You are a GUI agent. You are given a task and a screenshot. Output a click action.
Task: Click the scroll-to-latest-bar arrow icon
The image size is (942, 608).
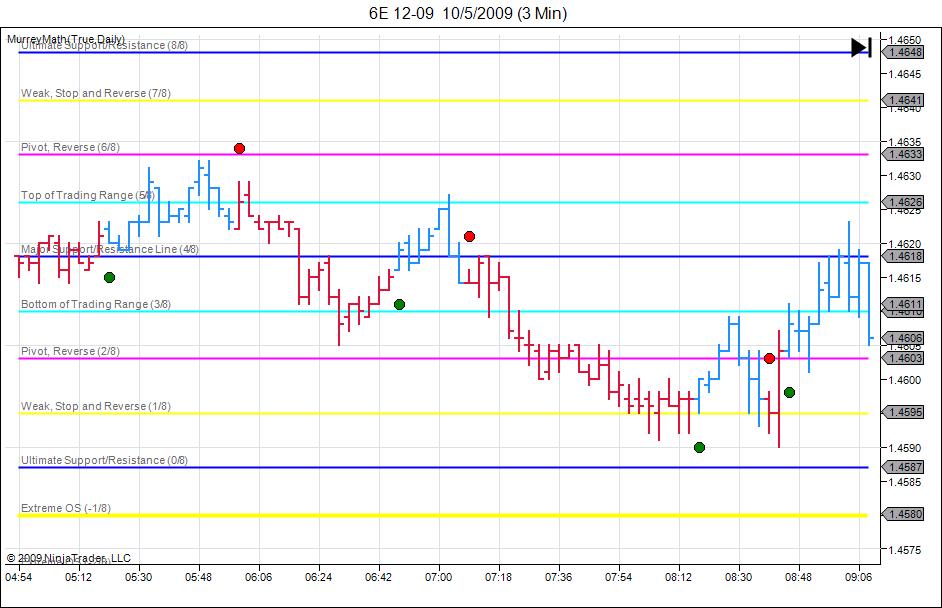pos(861,47)
